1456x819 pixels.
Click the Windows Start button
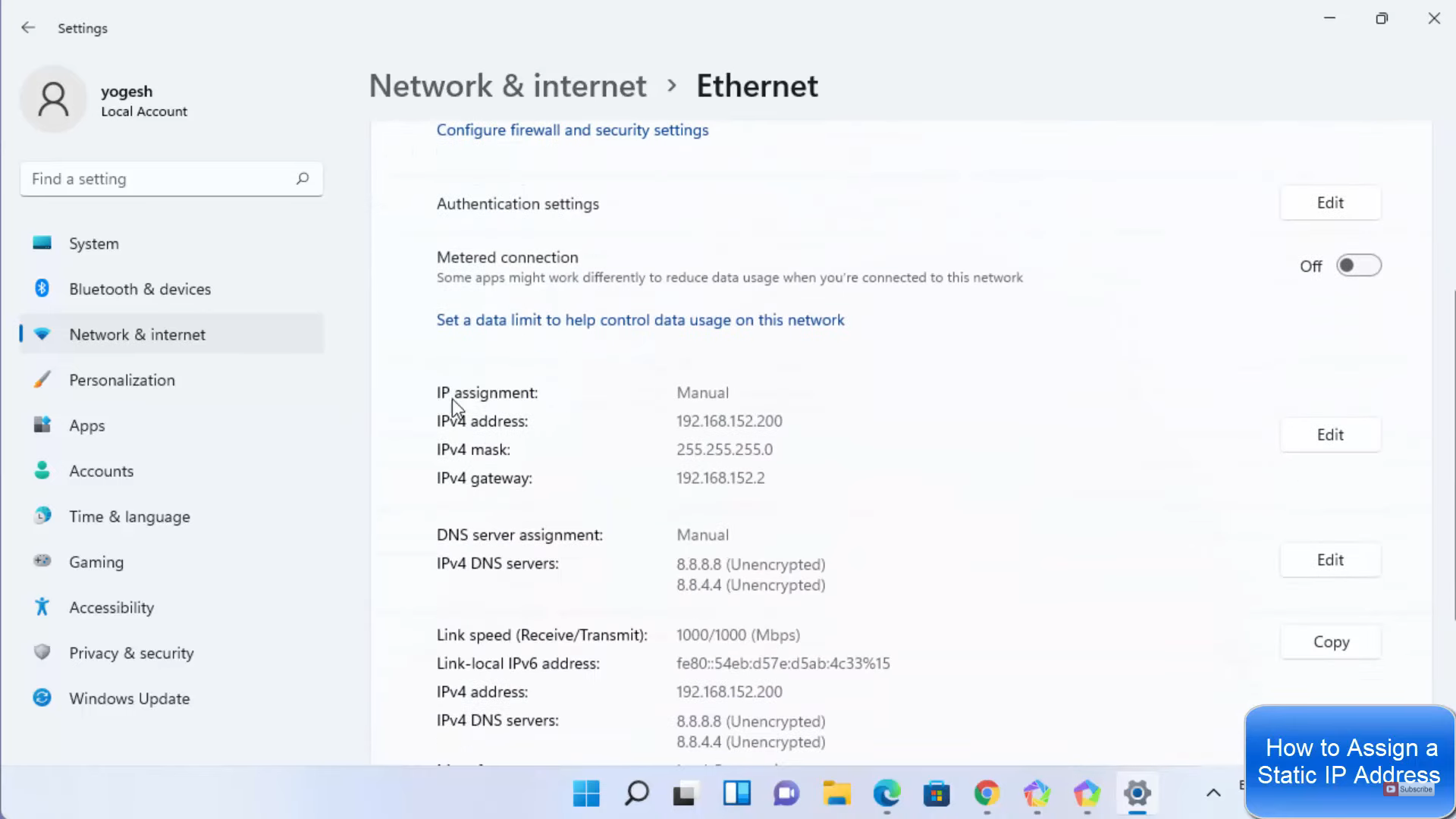click(x=586, y=794)
